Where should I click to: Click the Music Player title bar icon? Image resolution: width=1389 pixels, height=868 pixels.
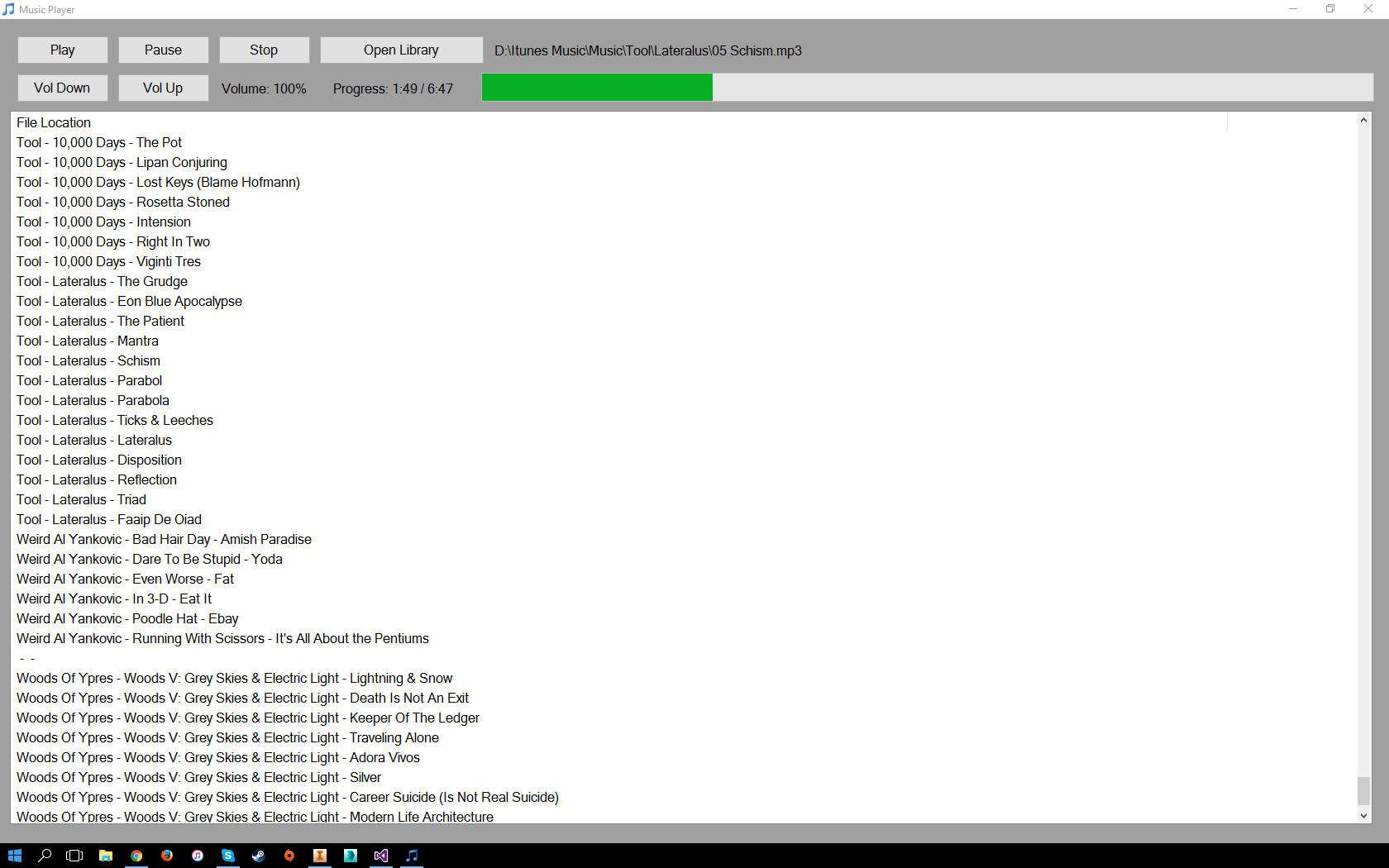(x=8, y=9)
